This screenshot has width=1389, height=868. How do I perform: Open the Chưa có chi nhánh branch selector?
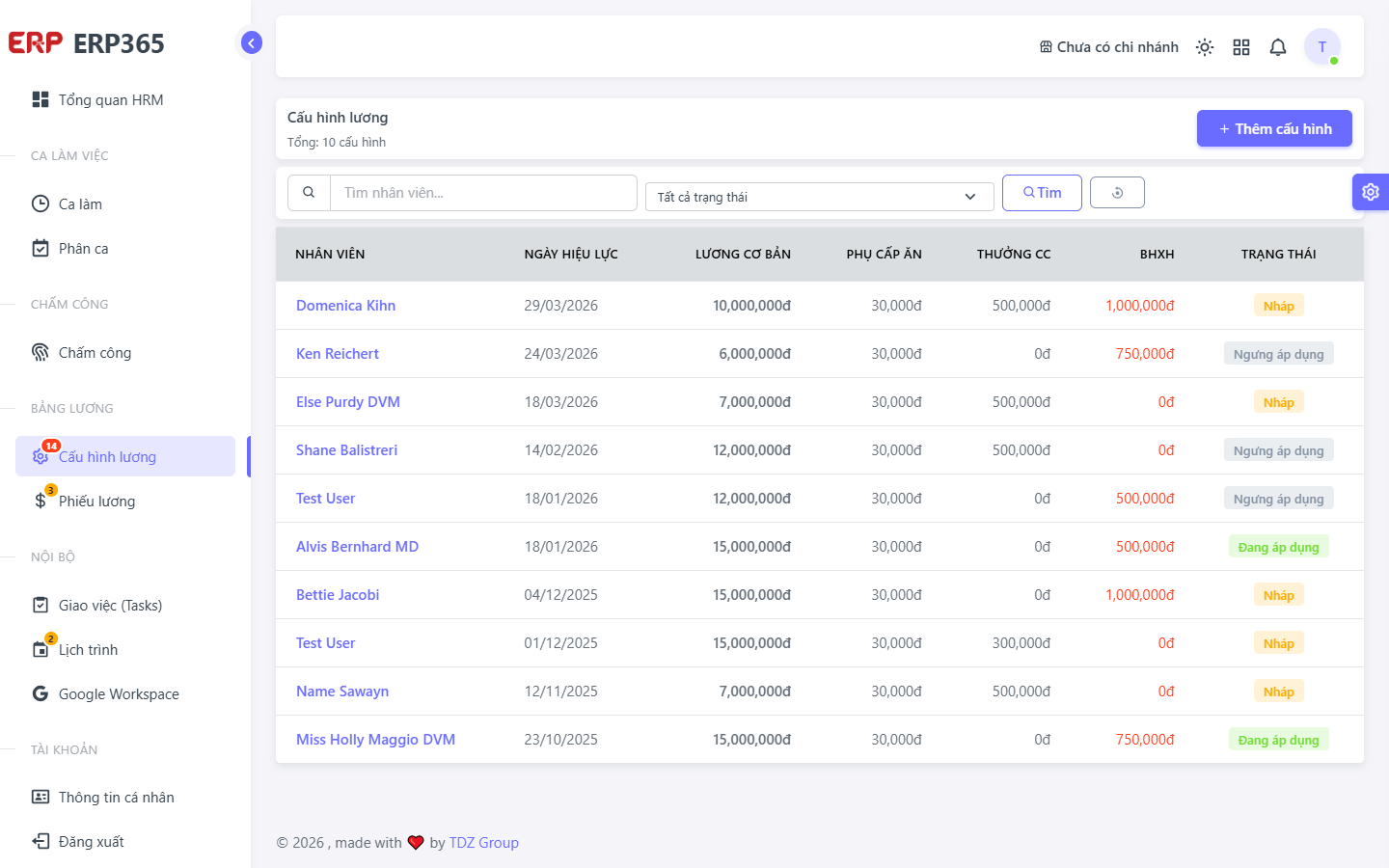(1108, 47)
